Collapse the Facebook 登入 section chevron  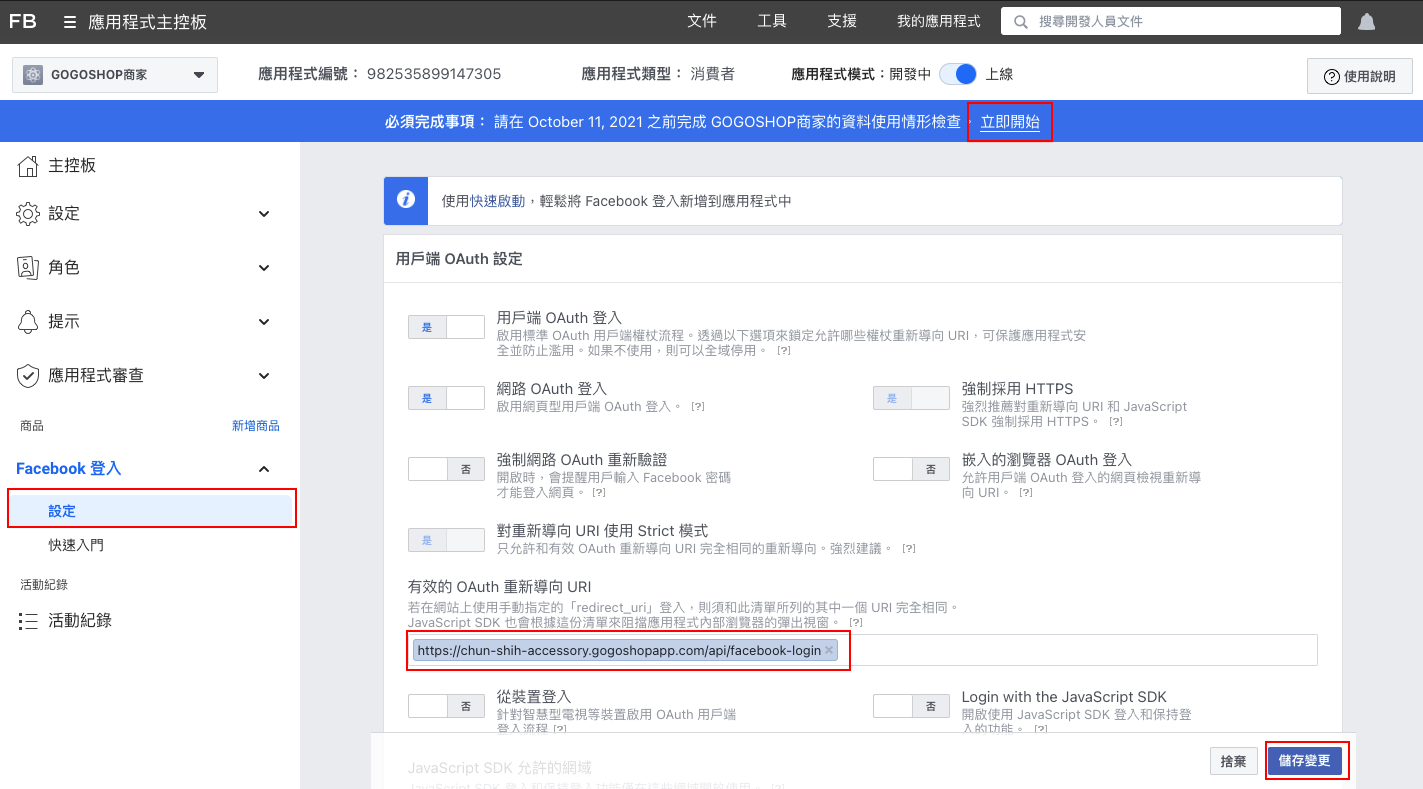tap(264, 469)
